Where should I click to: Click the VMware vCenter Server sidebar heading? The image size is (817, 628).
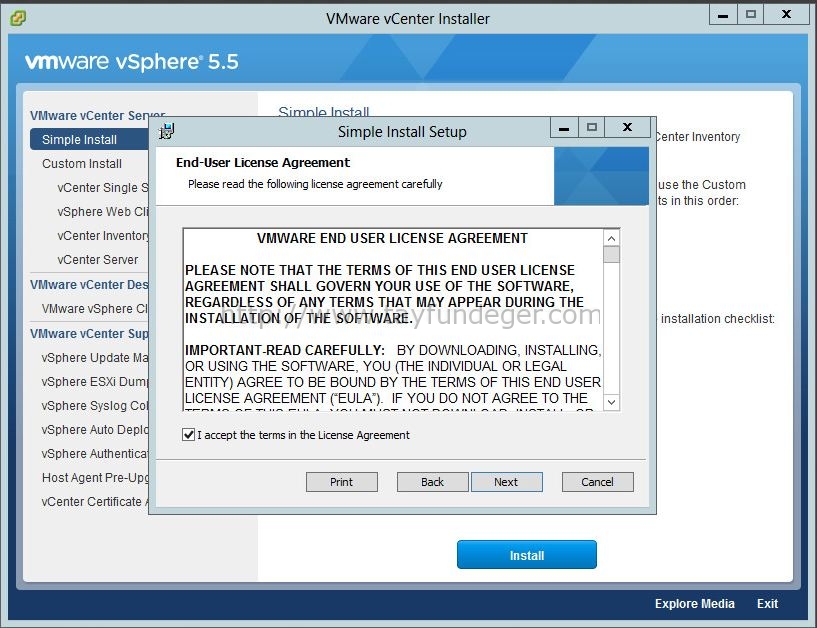tap(97, 115)
